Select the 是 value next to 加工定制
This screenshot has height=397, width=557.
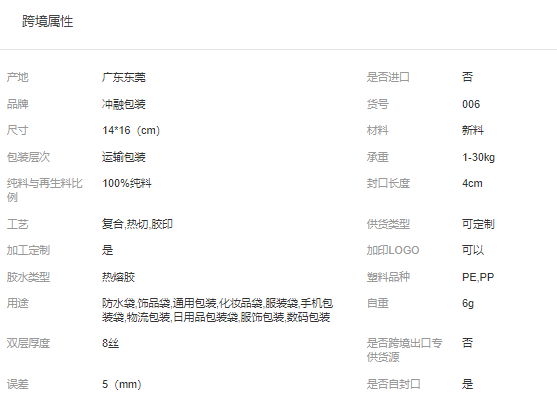tap(108, 250)
